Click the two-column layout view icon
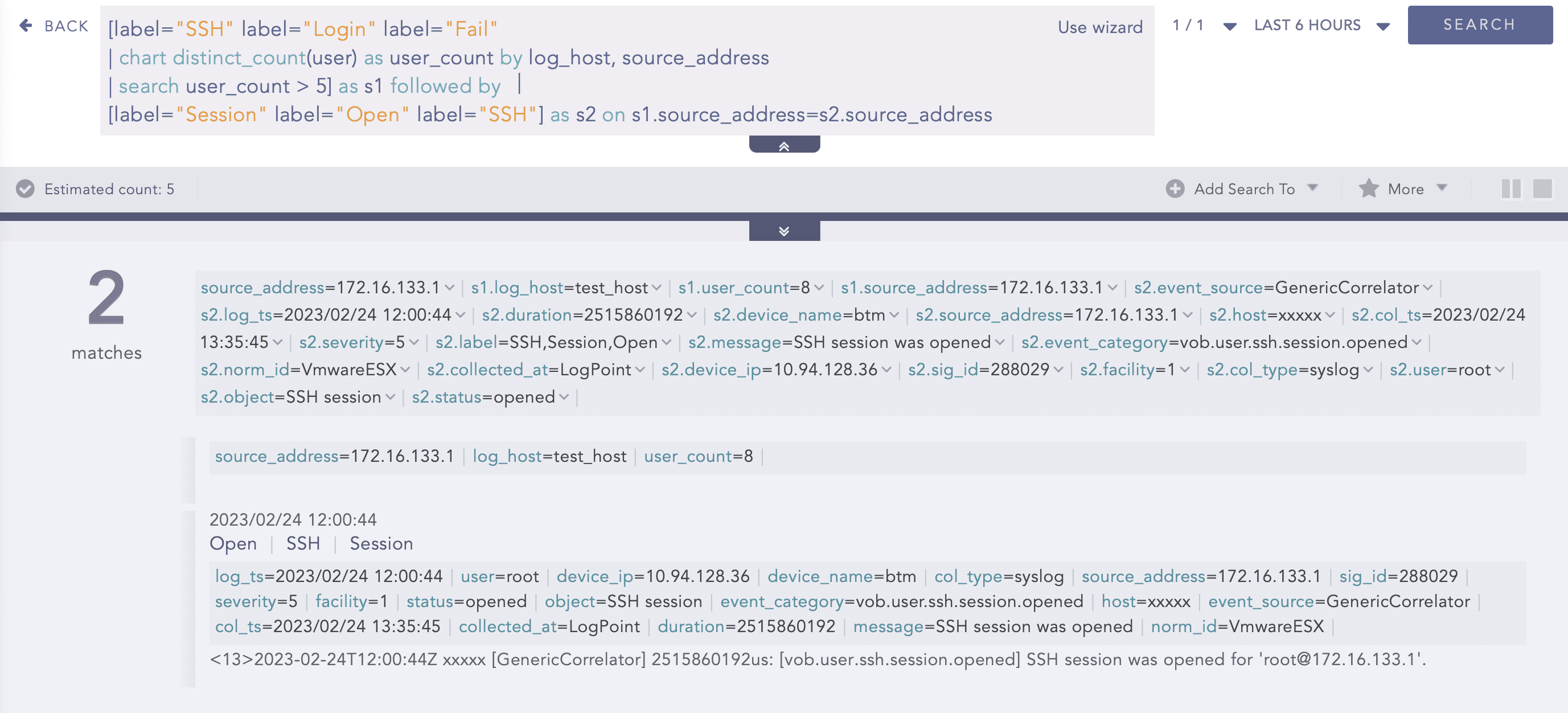The image size is (1568, 713). [x=1511, y=189]
